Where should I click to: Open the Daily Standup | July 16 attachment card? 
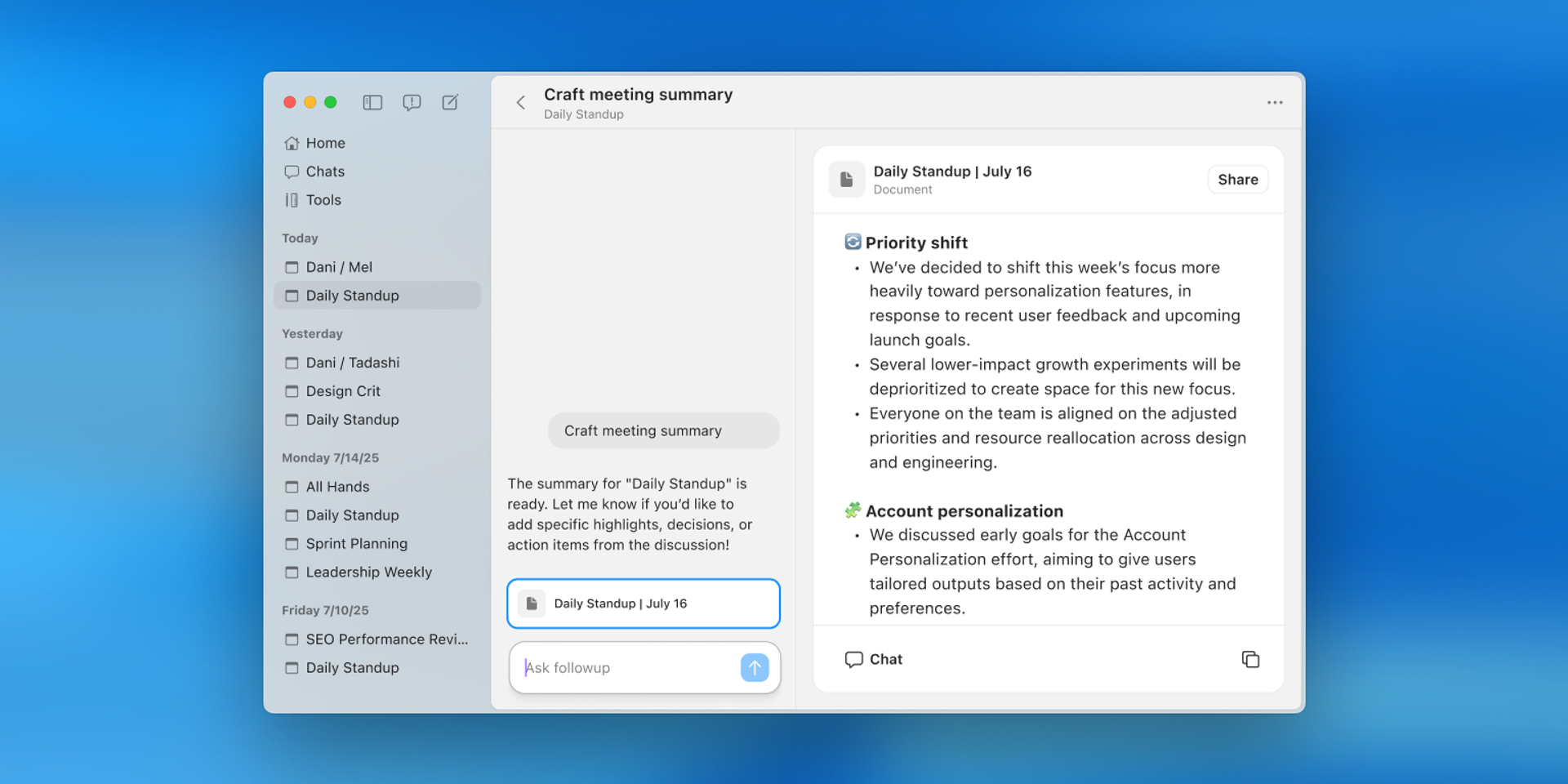point(644,604)
